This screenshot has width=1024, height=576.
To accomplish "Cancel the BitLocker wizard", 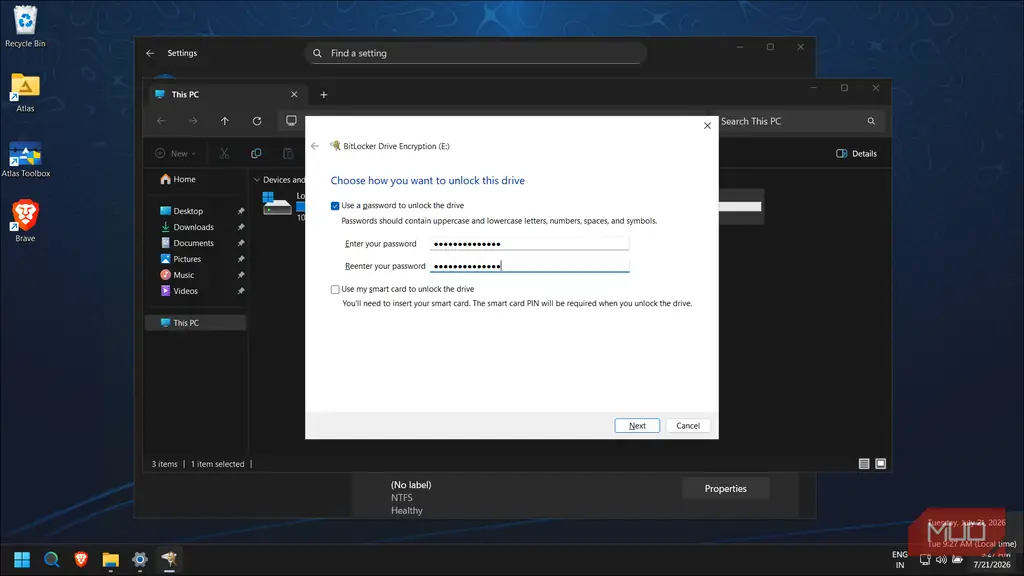I will click(x=688, y=426).
